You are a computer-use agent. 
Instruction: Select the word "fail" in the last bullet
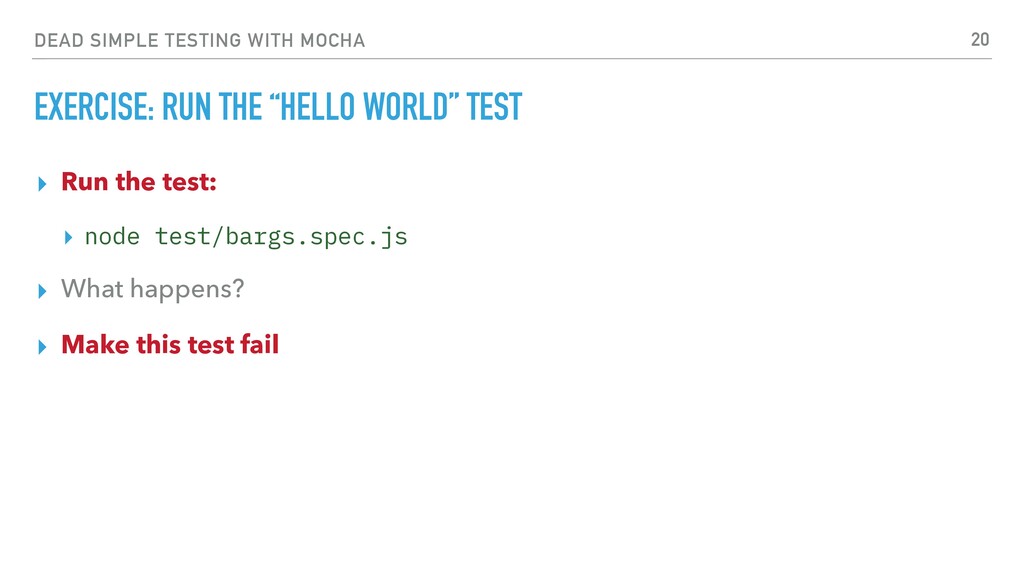pyautogui.click(x=259, y=344)
